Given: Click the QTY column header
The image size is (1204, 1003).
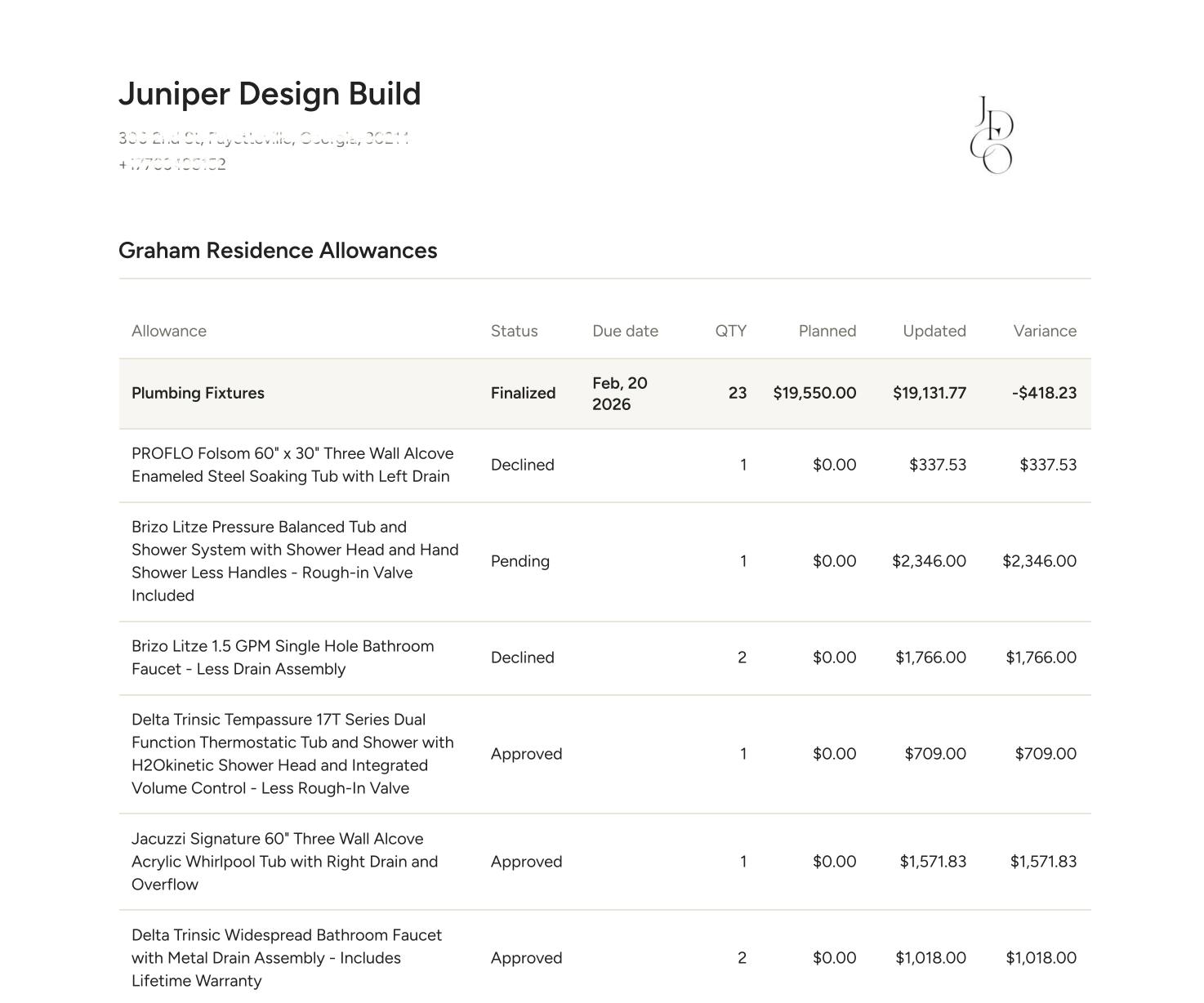Looking at the screenshot, I should coord(731,331).
